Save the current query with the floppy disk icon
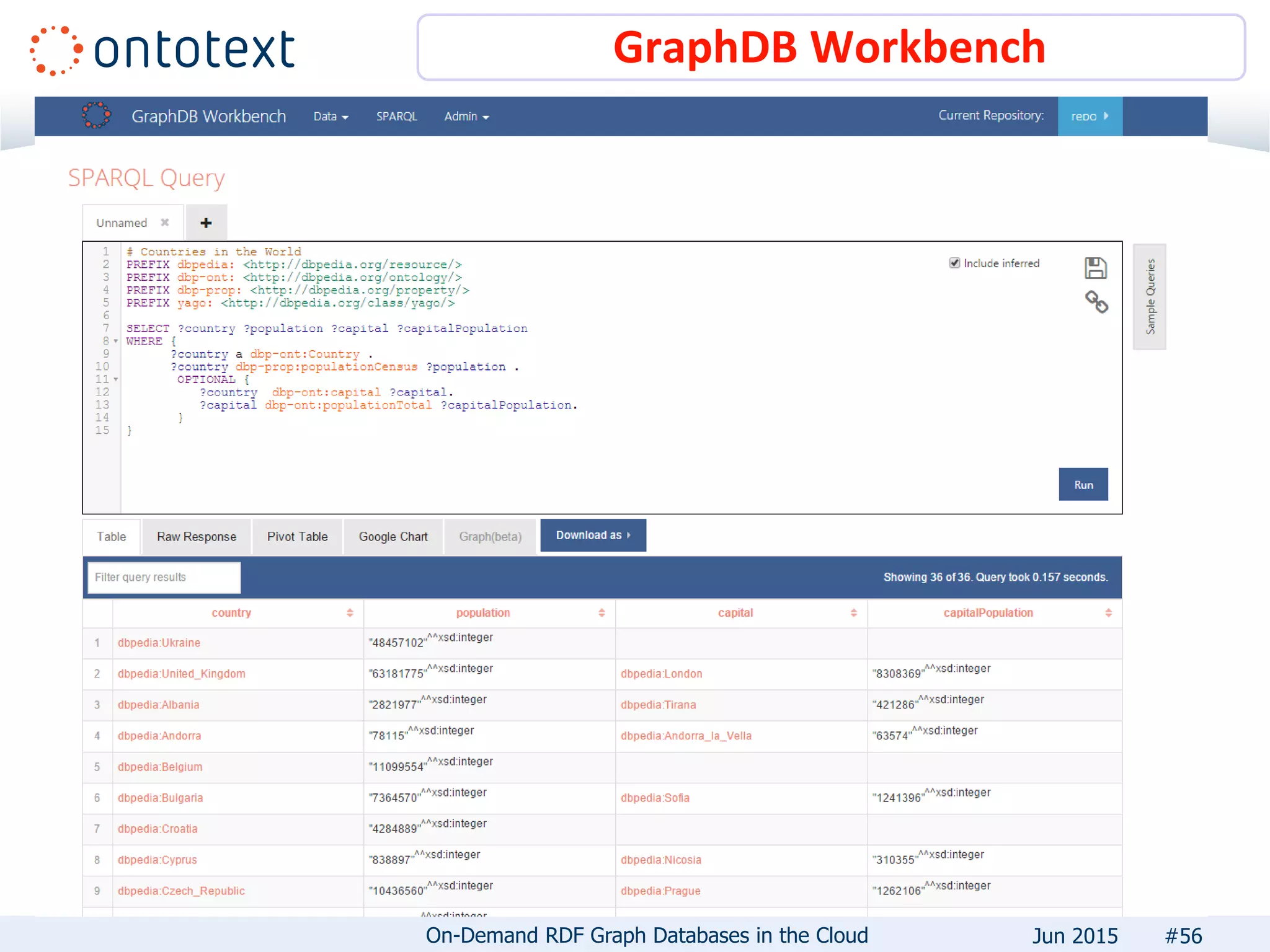Viewport: 1270px width, 952px height. (x=1096, y=268)
